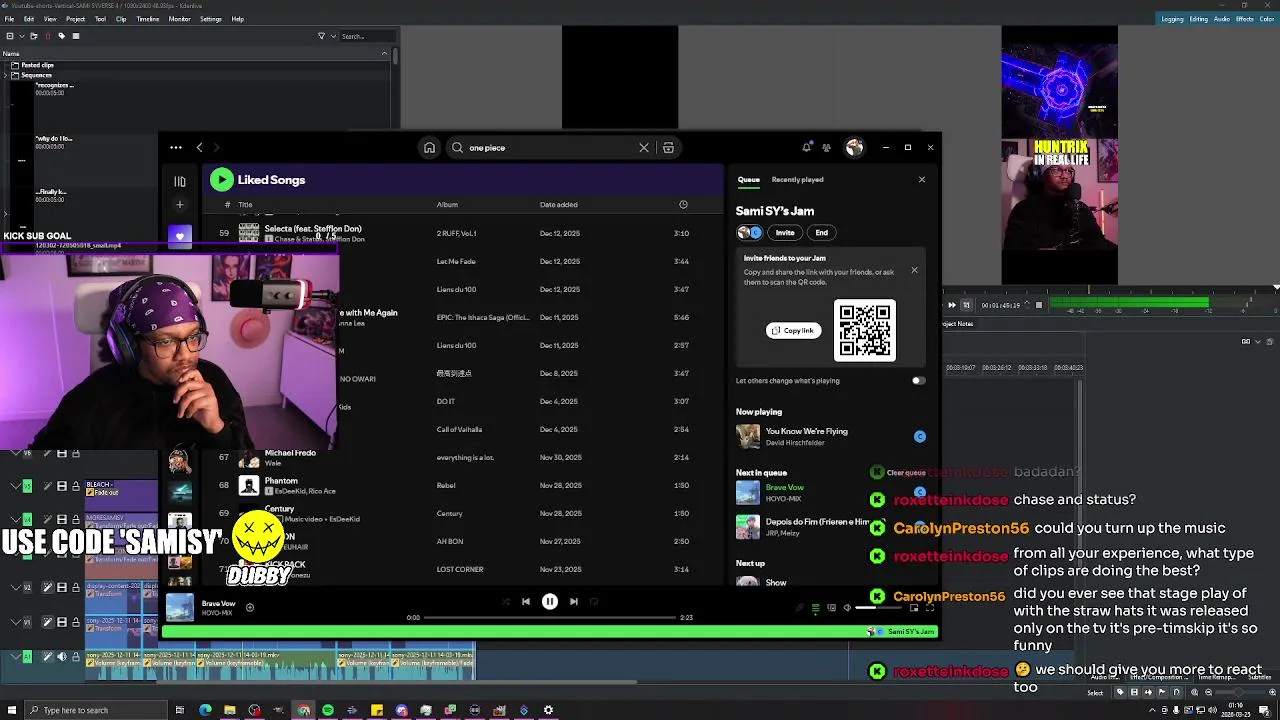Copy the Jam invite link
Image resolution: width=1280 pixels, height=720 pixels.
click(x=794, y=331)
